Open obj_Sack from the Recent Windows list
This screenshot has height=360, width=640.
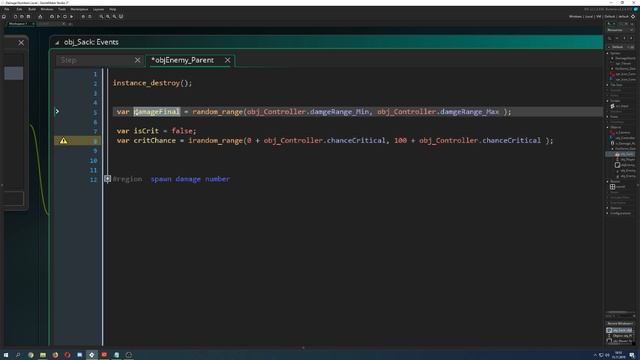coord(619,330)
